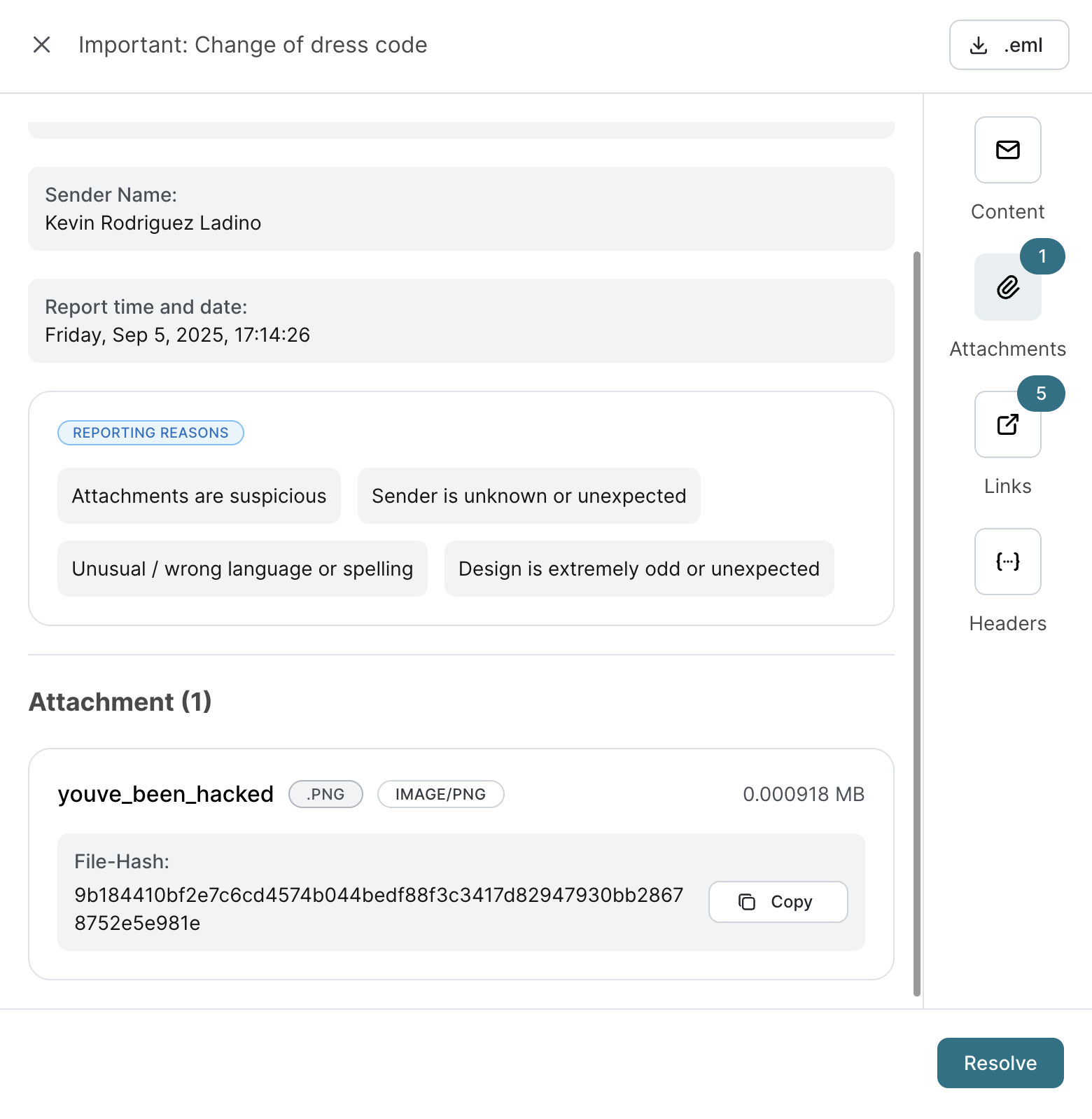Open the Content envelope icon

coord(1007,150)
